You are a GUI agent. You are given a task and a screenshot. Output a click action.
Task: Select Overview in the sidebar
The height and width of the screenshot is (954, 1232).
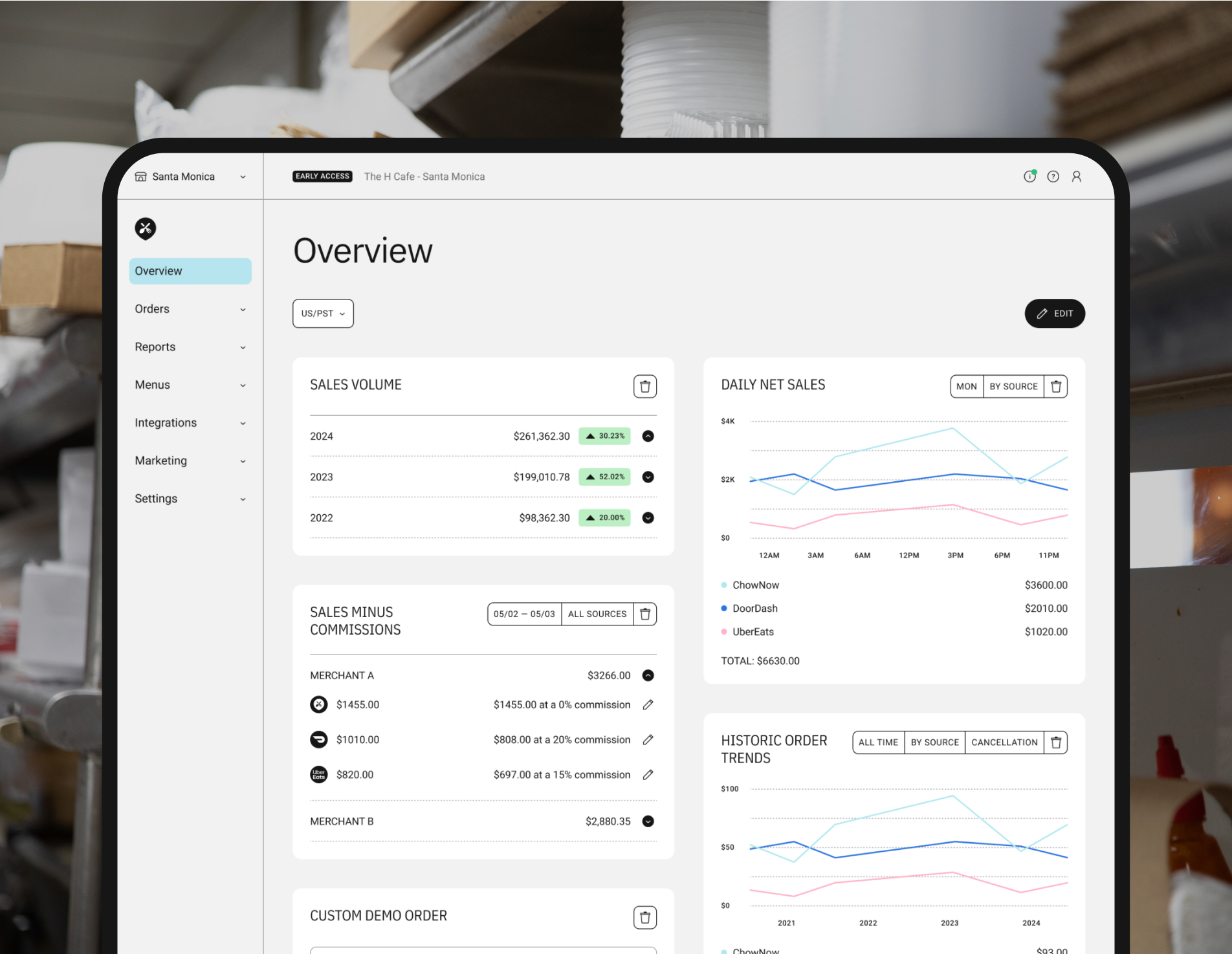(x=190, y=271)
